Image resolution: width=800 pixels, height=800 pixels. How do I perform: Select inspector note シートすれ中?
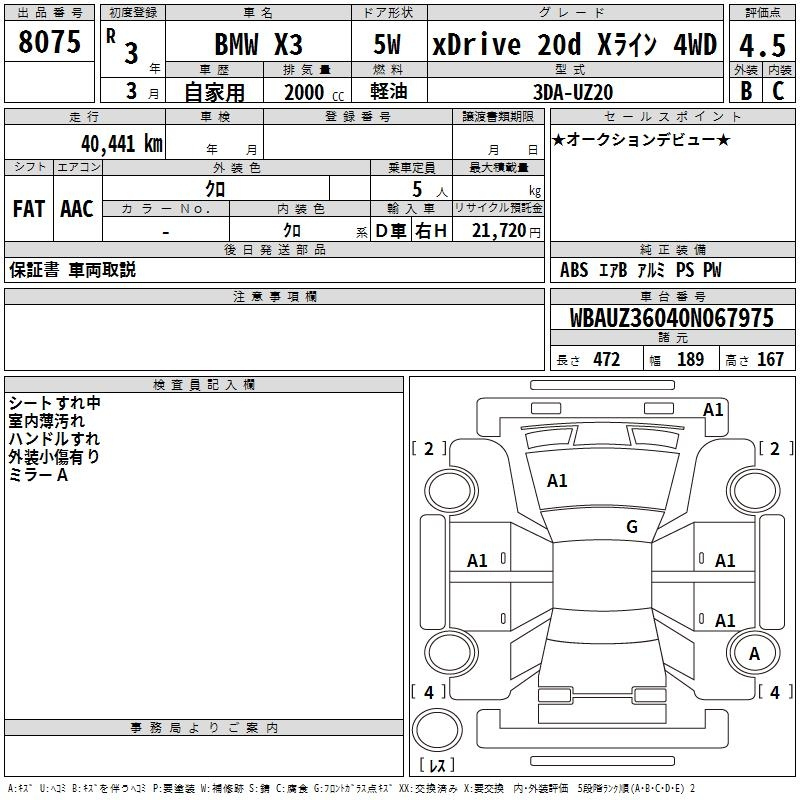[55, 403]
